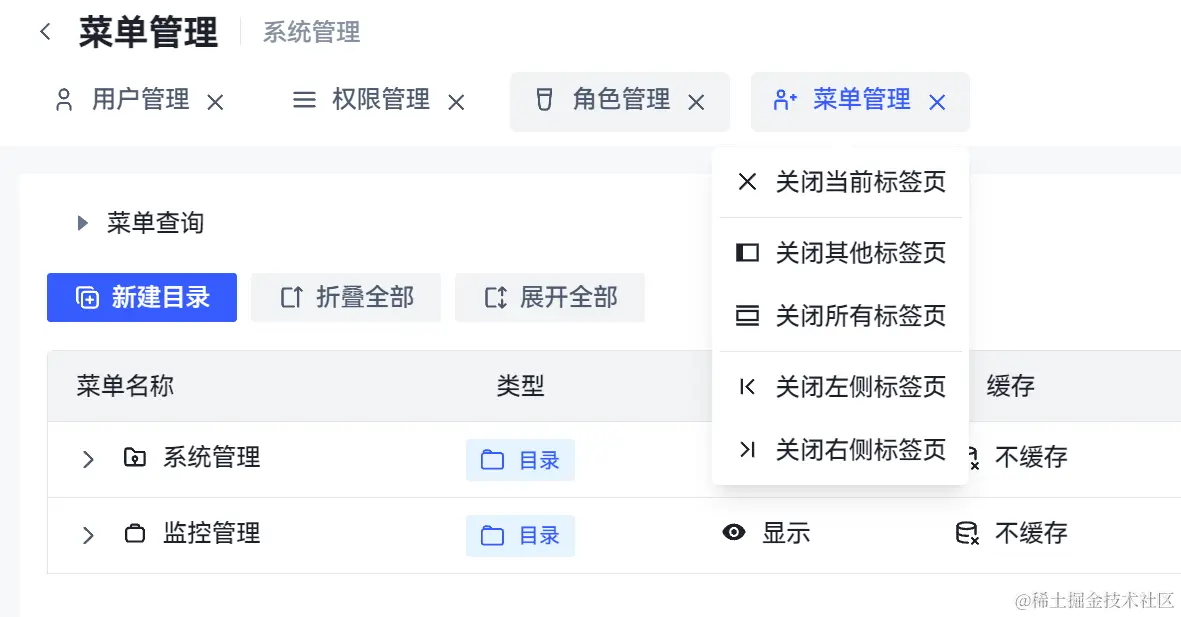Click the back arrow beside 菜单管理 title

(x=45, y=32)
